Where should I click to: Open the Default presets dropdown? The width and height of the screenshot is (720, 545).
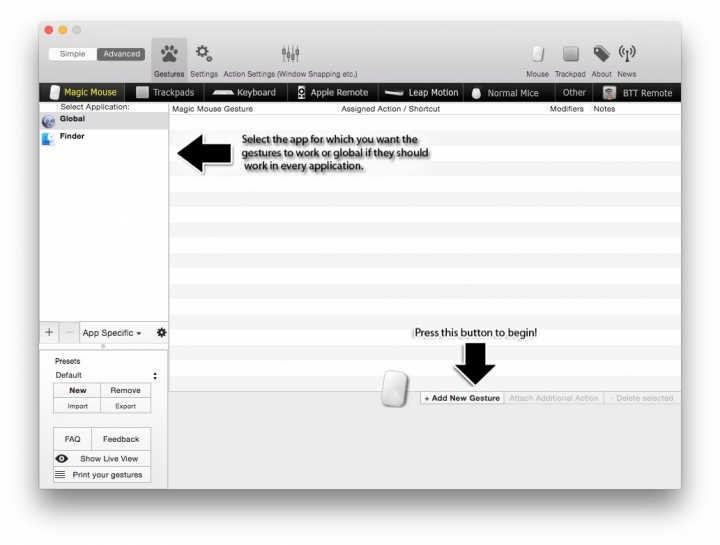tap(106, 375)
